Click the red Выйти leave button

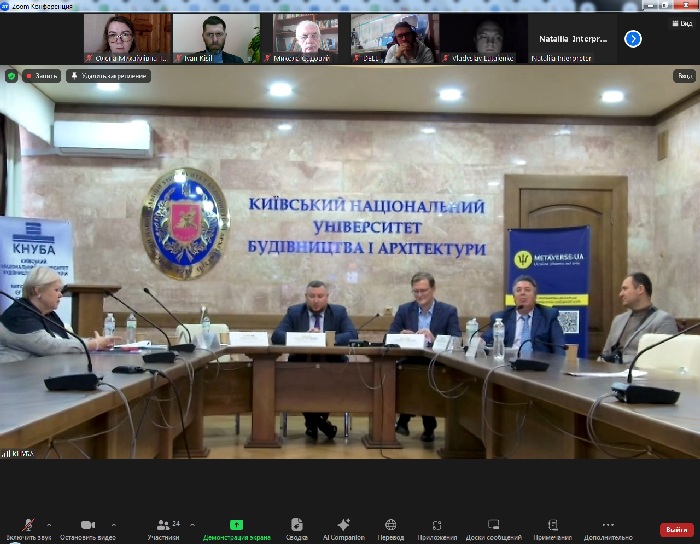676,529
